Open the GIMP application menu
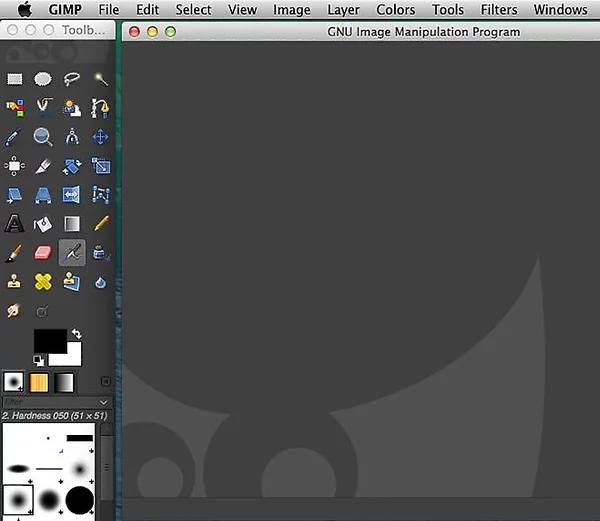The width and height of the screenshot is (600, 521). point(65,10)
